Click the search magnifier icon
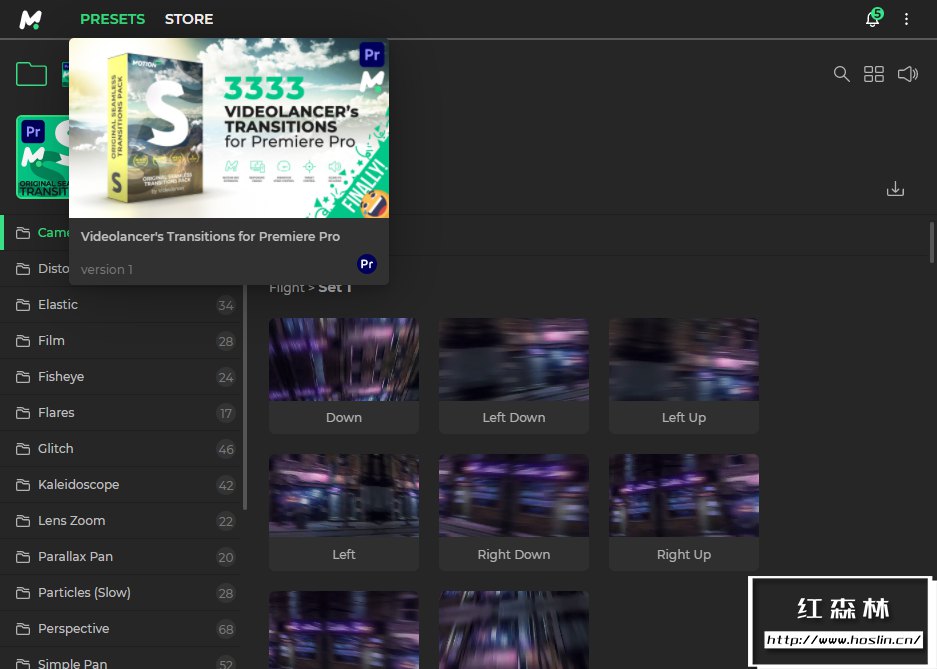 pyautogui.click(x=841, y=74)
